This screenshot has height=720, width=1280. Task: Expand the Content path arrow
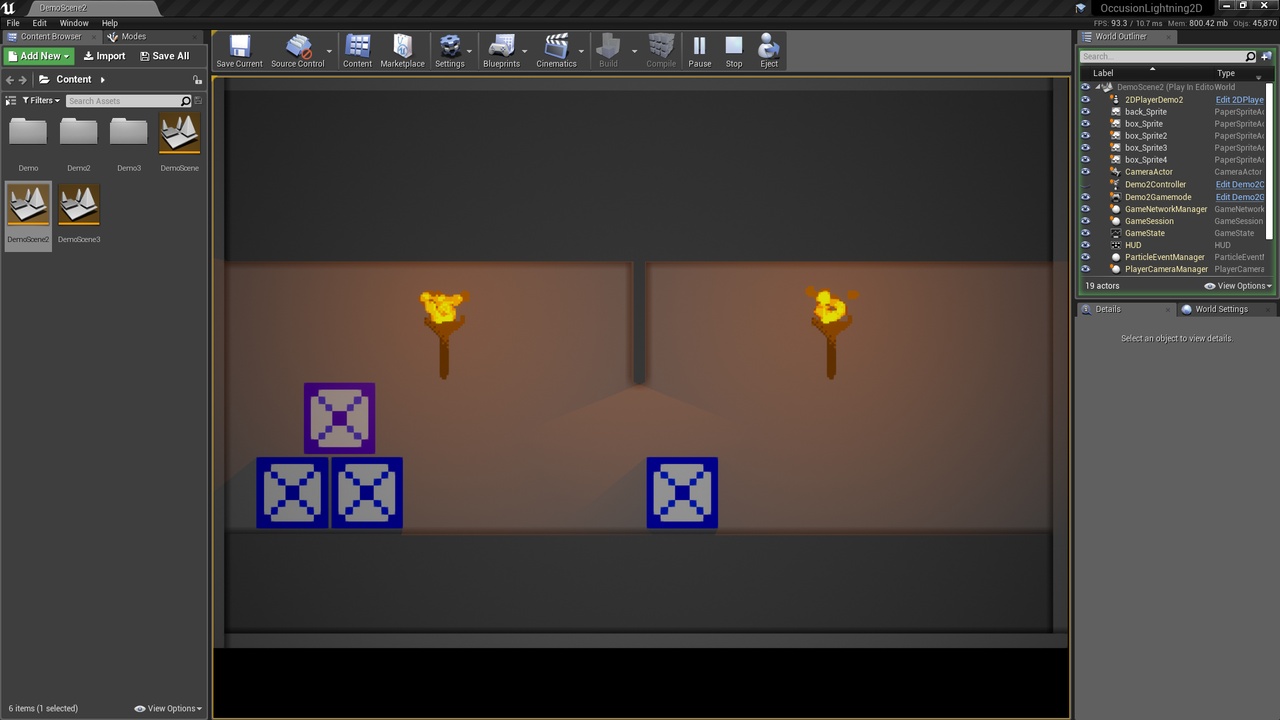point(101,80)
